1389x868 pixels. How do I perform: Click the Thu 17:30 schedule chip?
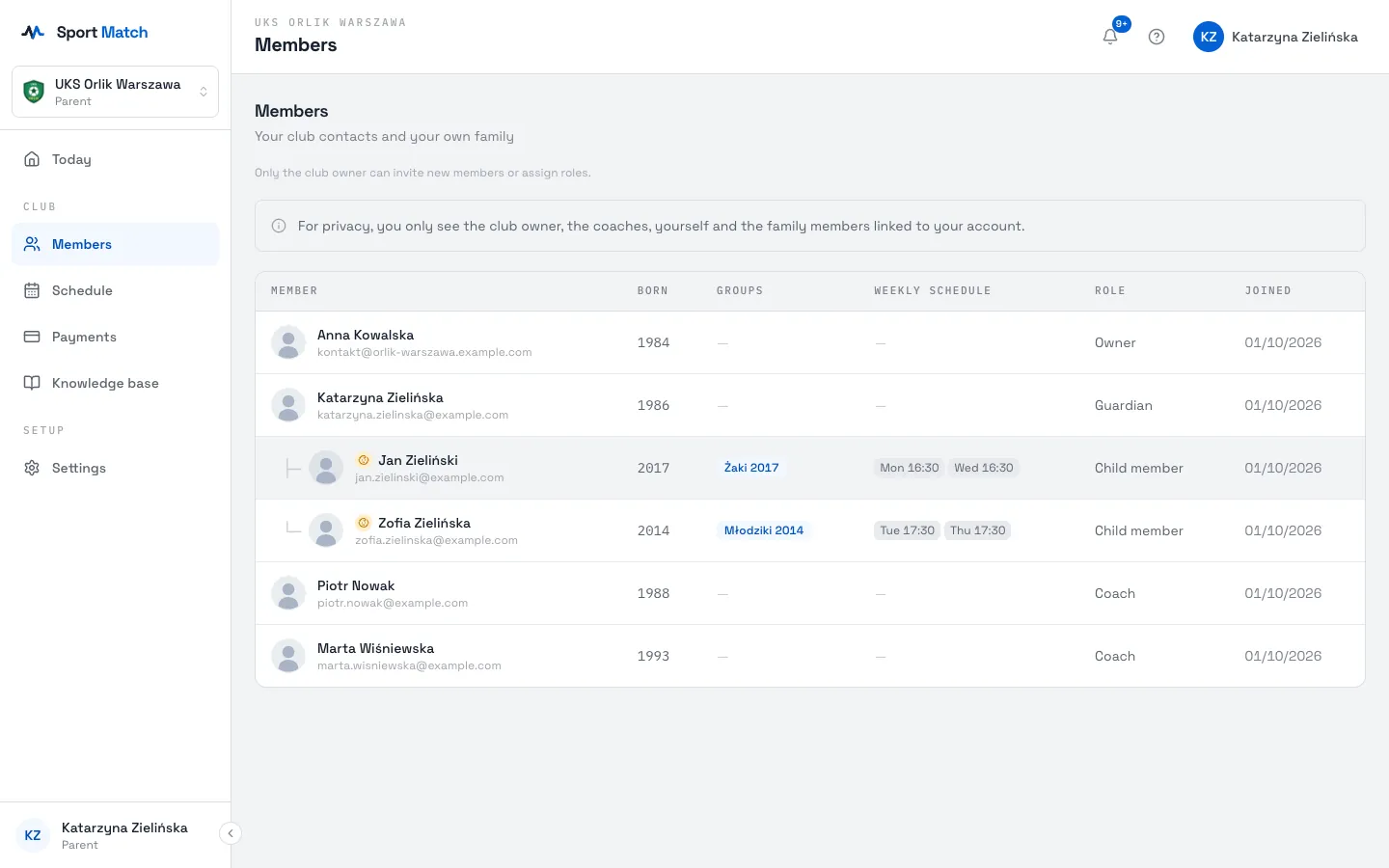pyautogui.click(x=978, y=530)
